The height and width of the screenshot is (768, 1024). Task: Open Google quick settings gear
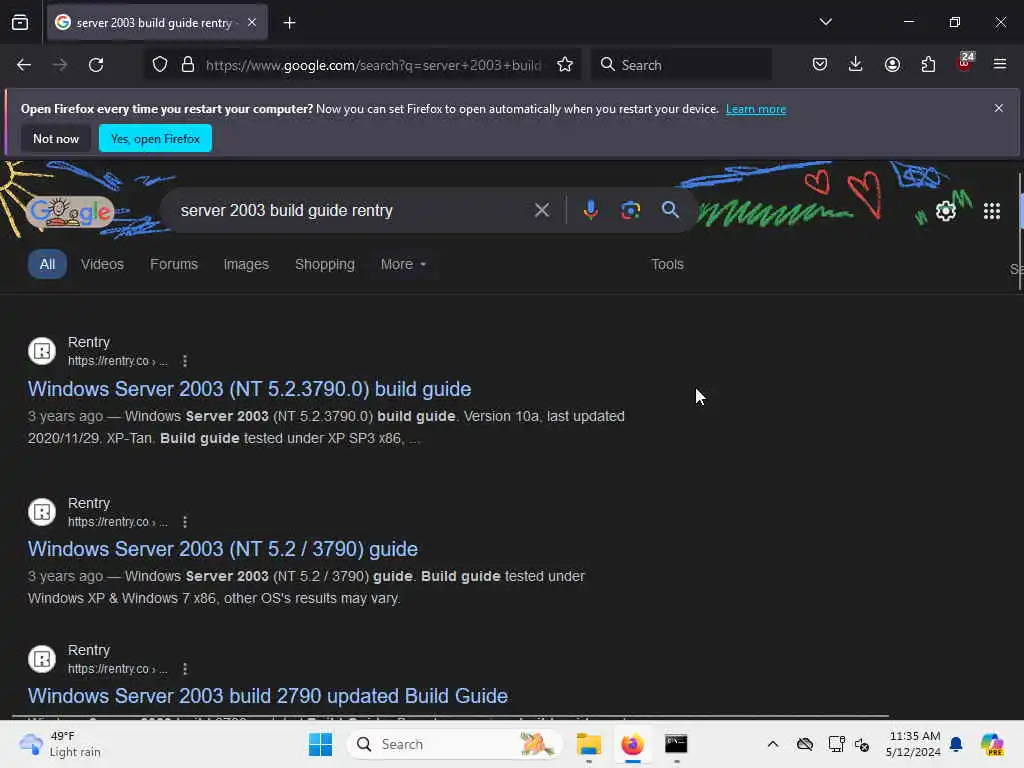(946, 211)
